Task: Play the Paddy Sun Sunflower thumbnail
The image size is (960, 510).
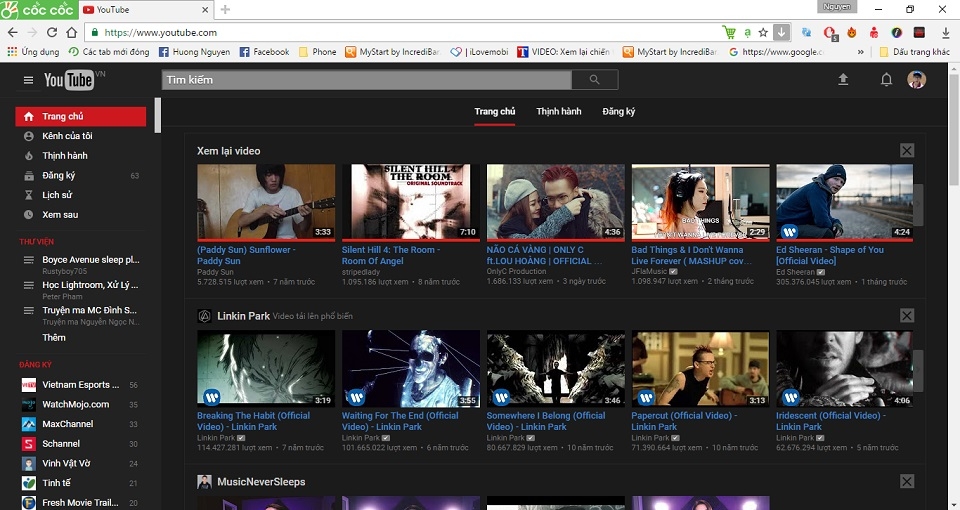Action: point(266,201)
